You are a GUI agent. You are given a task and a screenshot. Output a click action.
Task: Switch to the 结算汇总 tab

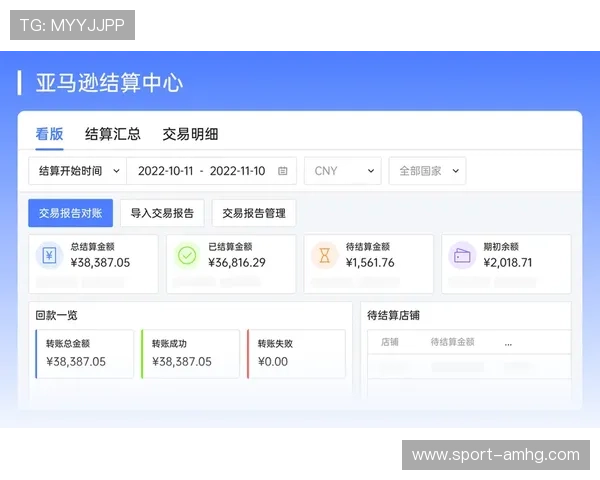(x=112, y=134)
